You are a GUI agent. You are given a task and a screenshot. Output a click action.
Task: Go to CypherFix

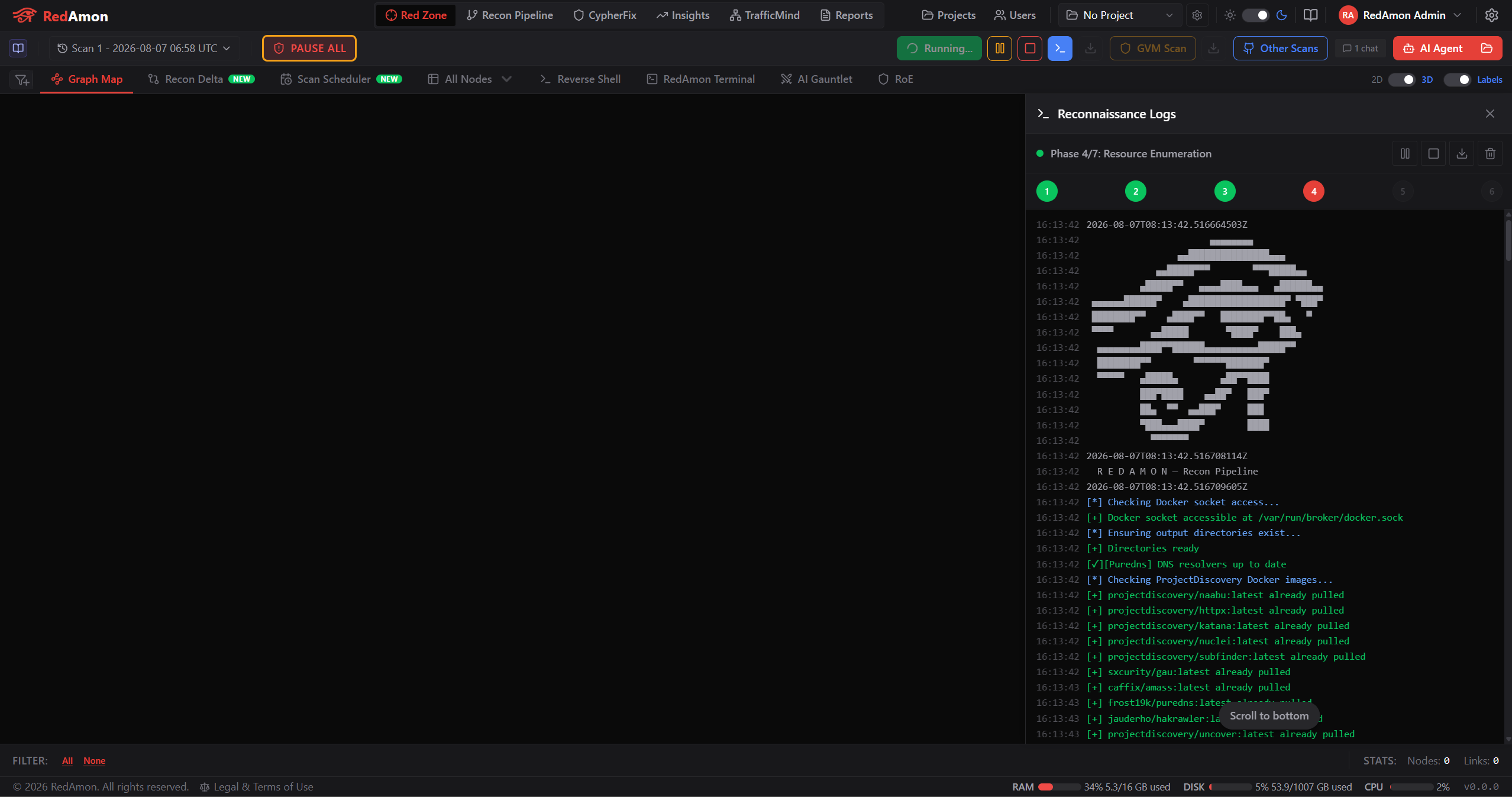[605, 15]
